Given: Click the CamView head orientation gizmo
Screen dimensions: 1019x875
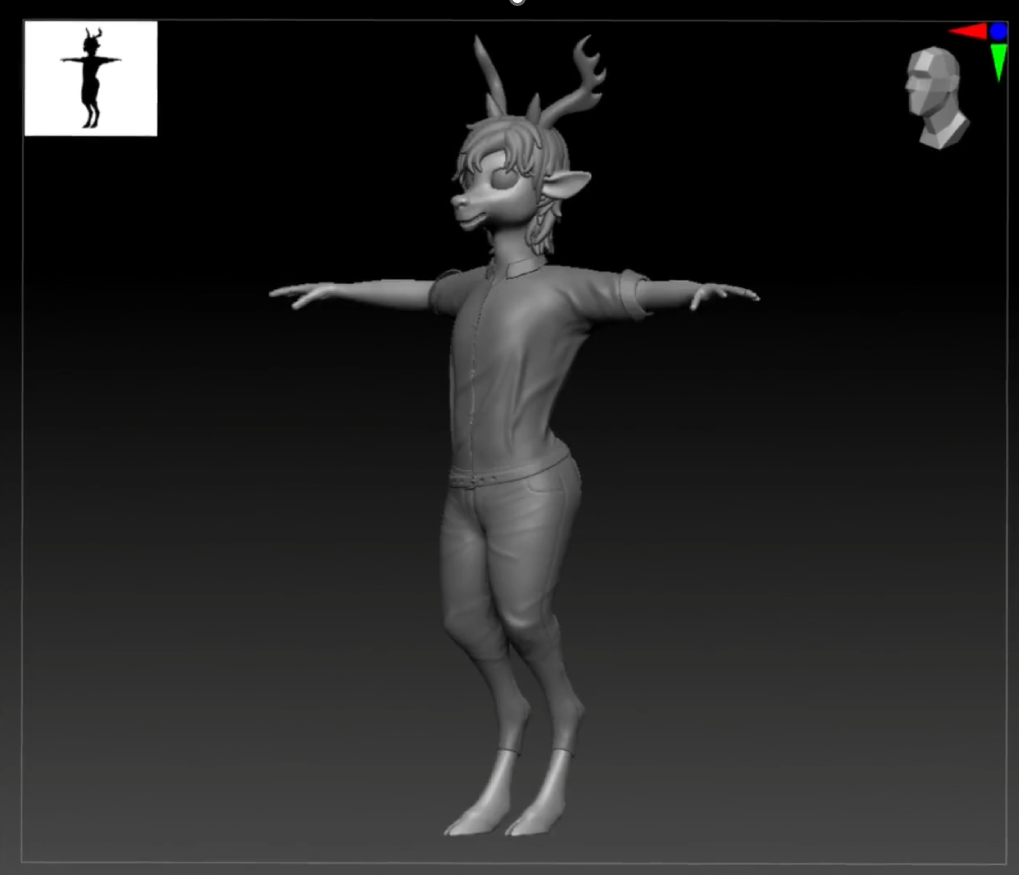Looking at the screenshot, I should point(937,98).
